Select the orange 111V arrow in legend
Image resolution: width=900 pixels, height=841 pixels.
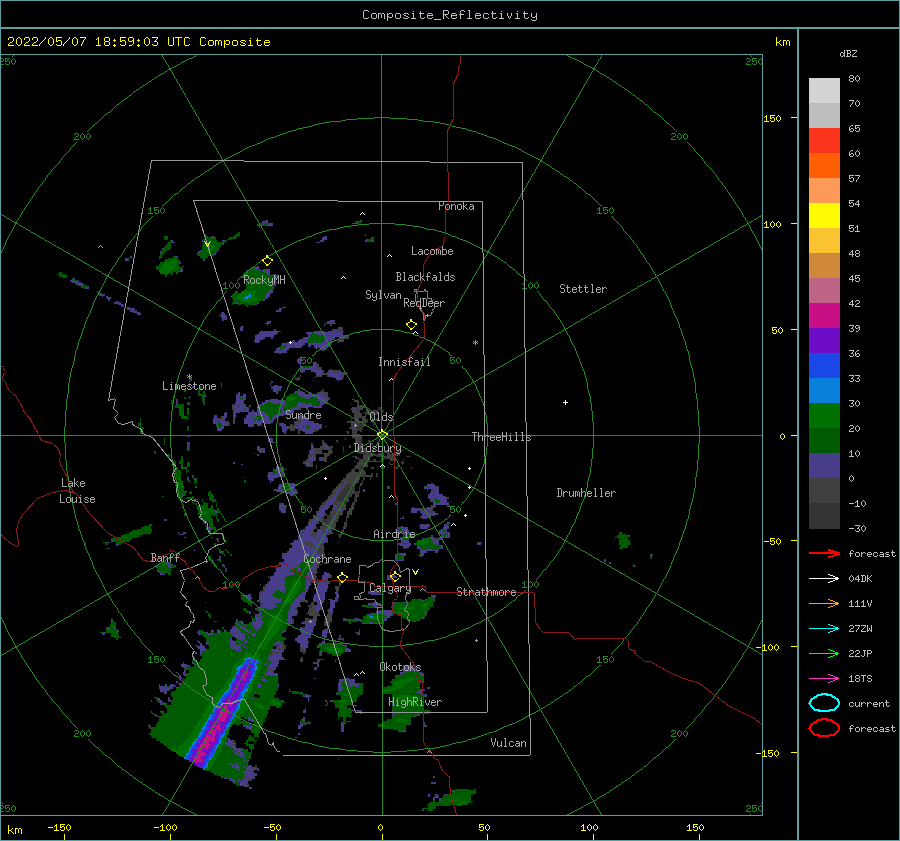824,603
